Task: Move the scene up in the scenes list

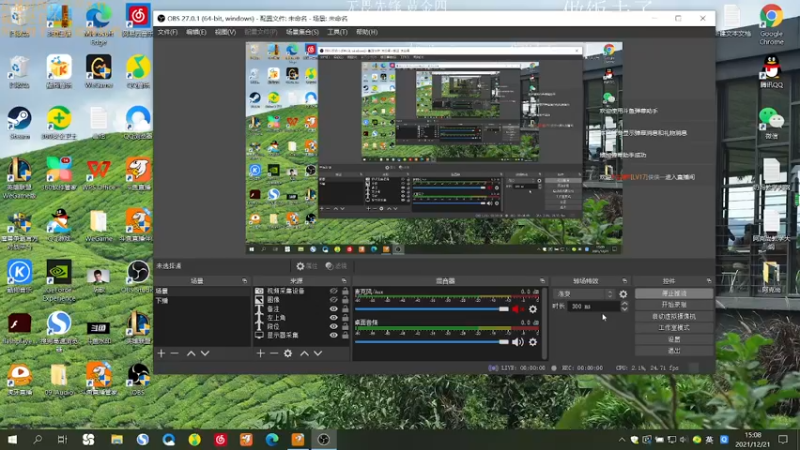Action: [191, 353]
